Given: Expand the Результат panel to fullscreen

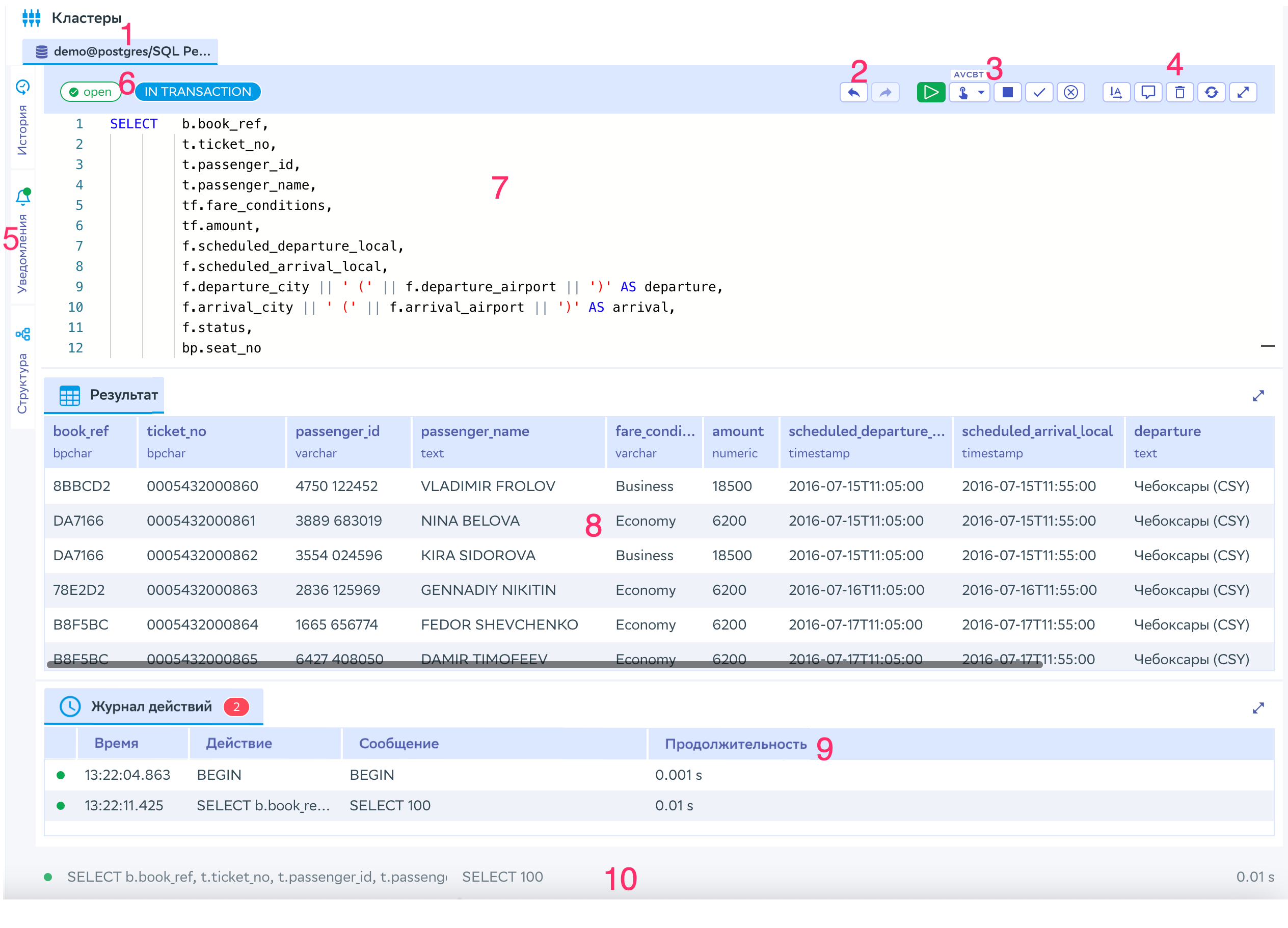Looking at the screenshot, I should coord(1259,396).
